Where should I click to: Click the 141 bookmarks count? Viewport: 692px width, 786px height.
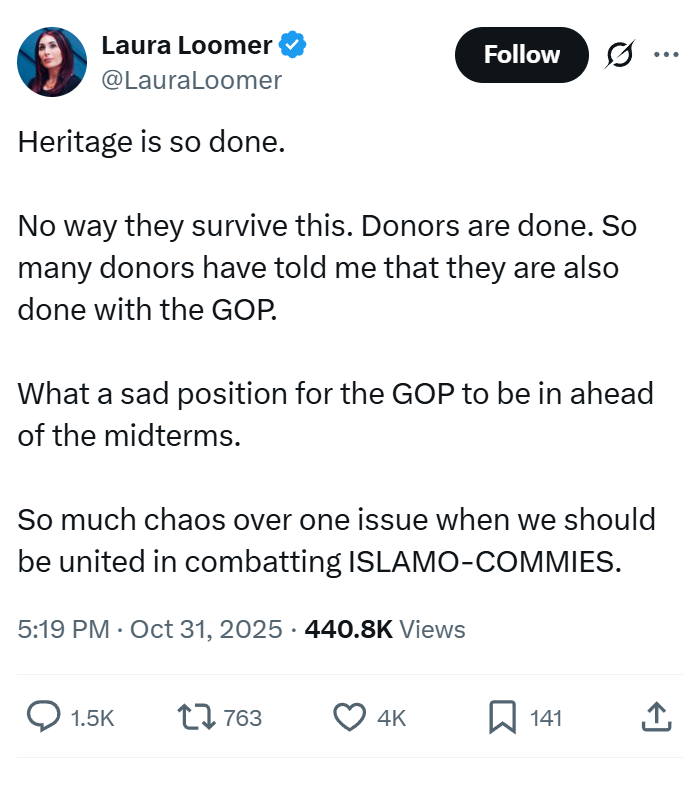click(x=545, y=717)
